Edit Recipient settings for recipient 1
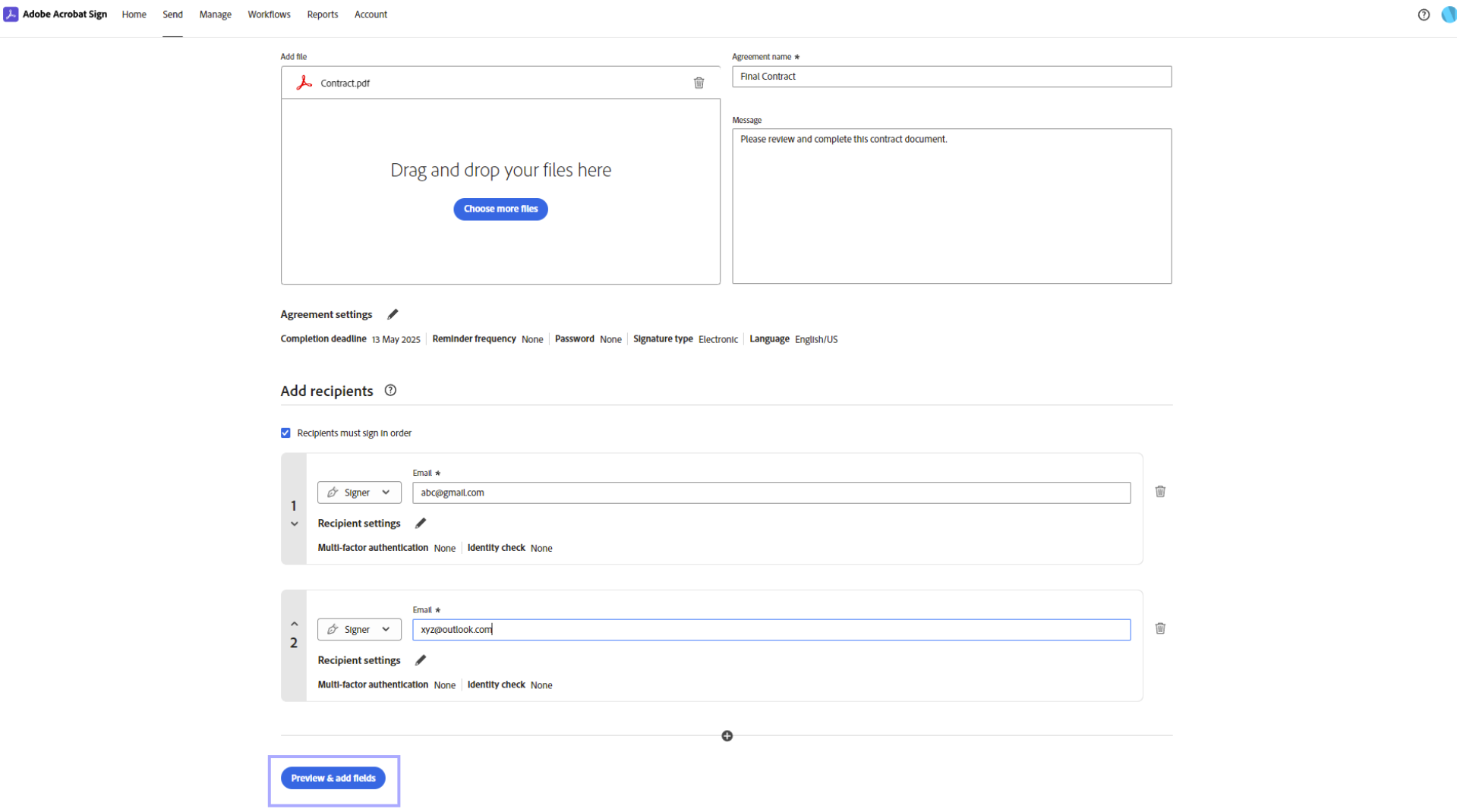Screen dimensions: 1457x812 [x=421, y=523]
